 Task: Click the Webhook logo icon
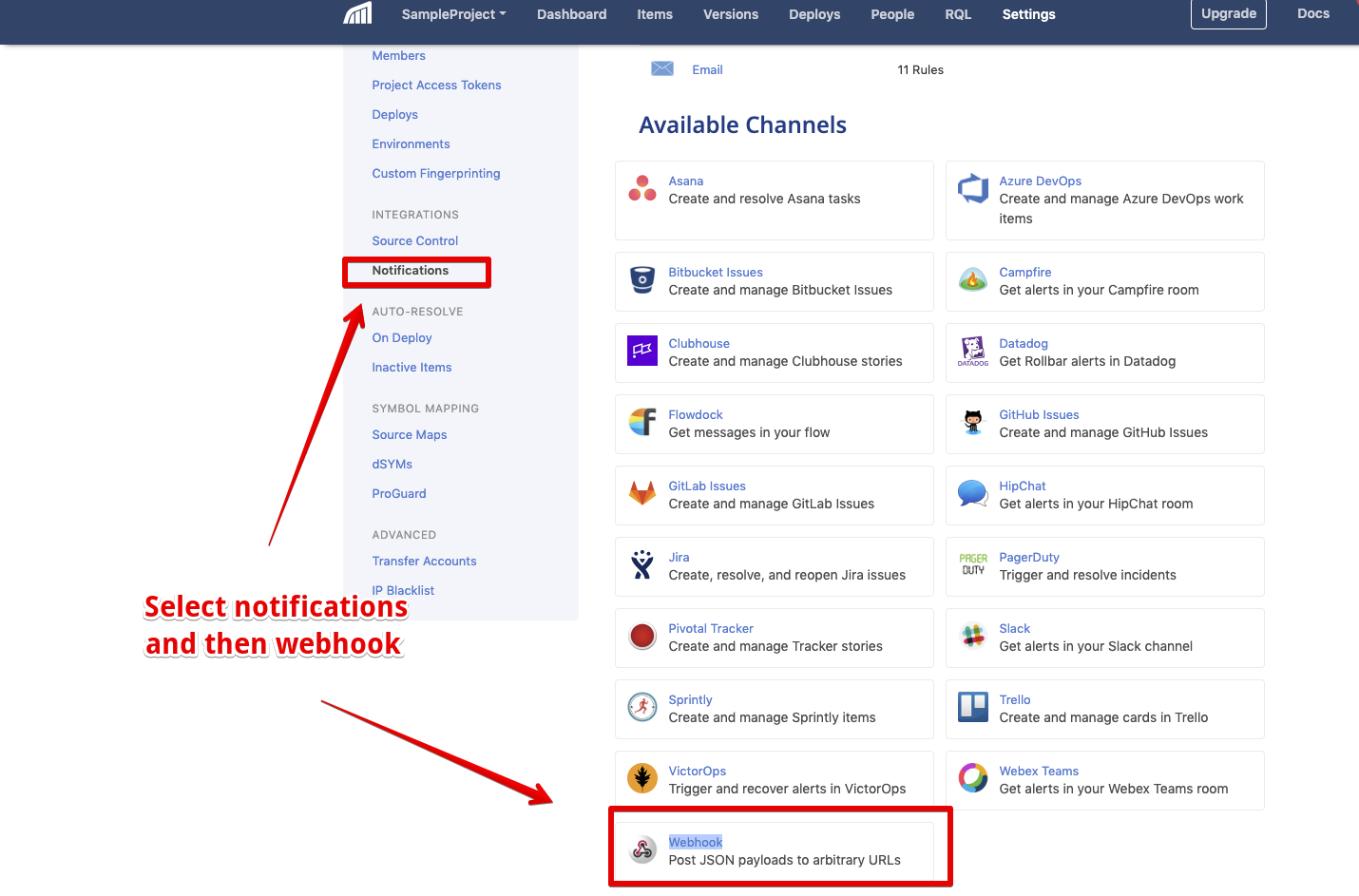[642, 849]
